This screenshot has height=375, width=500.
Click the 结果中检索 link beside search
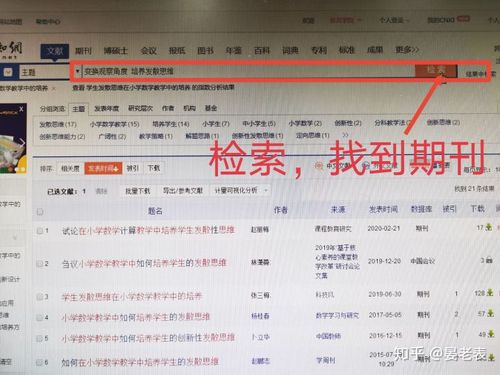pyautogui.click(x=481, y=74)
